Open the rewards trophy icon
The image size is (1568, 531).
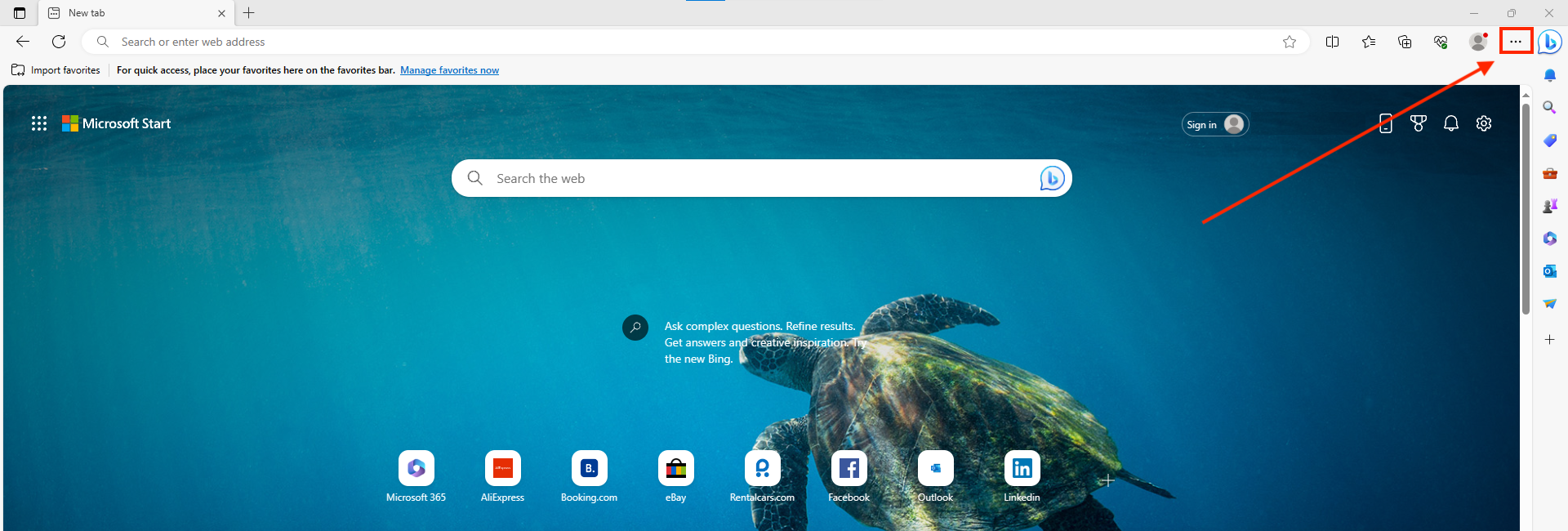(1419, 123)
